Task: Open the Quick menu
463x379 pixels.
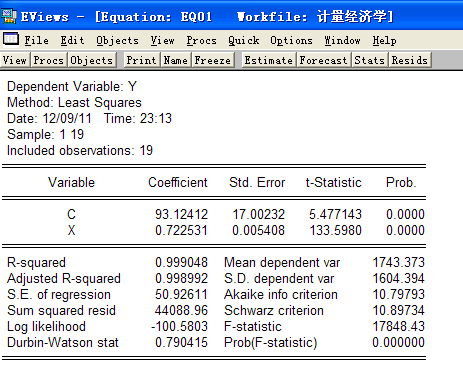Action: [244, 40]
